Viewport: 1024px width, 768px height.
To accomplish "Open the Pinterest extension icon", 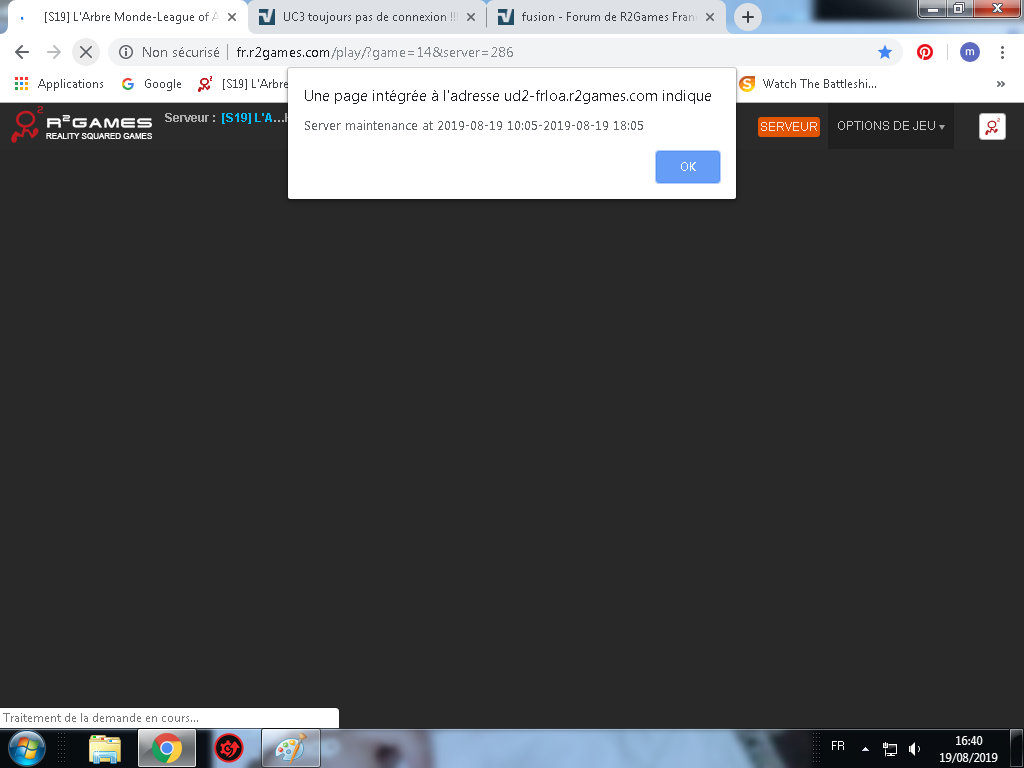I will (925, 52).
